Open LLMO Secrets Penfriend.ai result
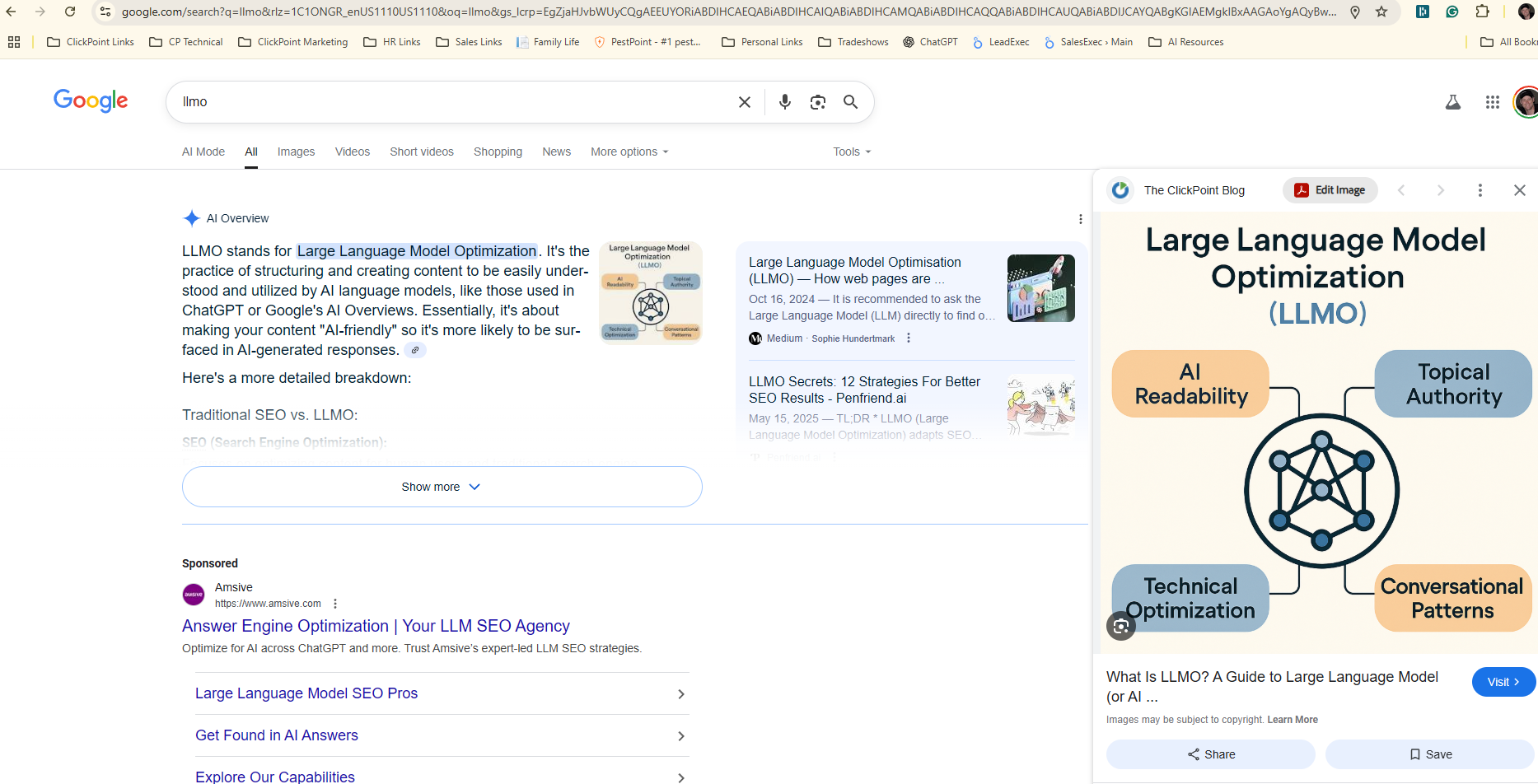The image size is (1538, 784). point(865,390)
